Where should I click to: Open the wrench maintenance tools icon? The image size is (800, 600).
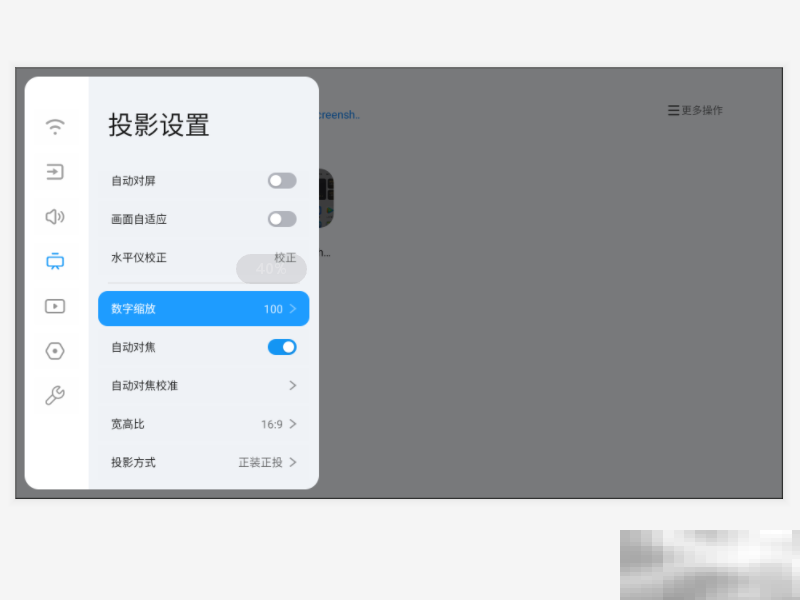pyautogui.click(x=55, y=395)
